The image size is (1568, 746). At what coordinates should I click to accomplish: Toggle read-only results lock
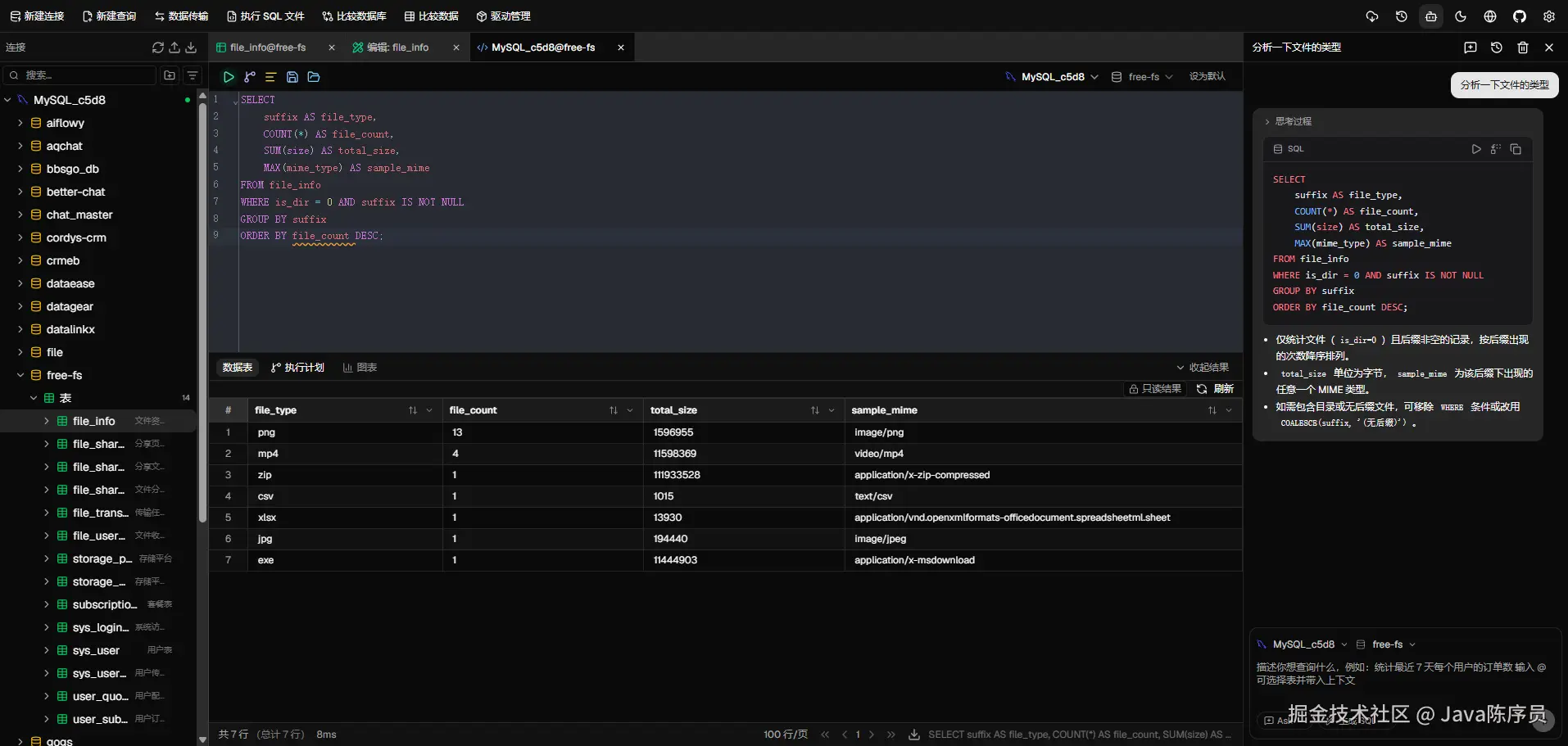pos(1155,389)
